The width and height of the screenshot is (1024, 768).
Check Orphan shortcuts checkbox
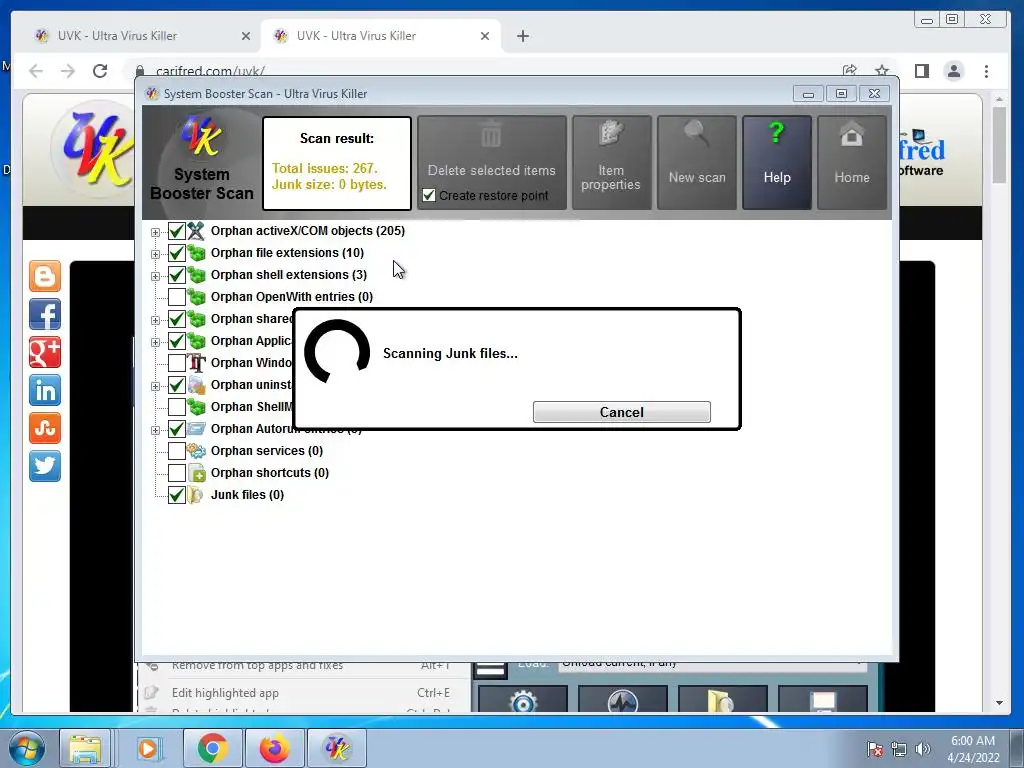point(176,473)
